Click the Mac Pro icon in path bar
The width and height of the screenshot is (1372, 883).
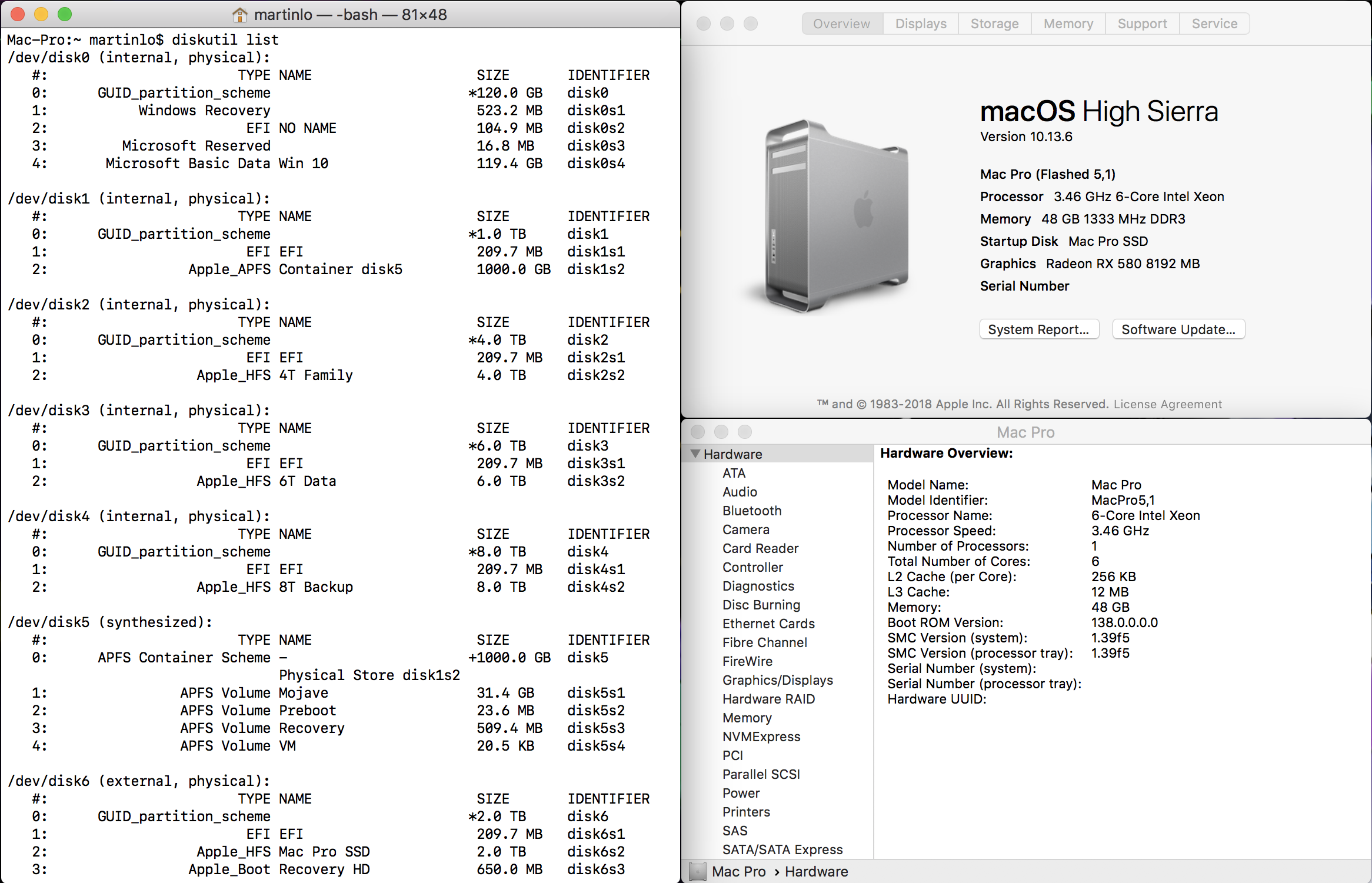pyautogui.click(x=698, y=871)
